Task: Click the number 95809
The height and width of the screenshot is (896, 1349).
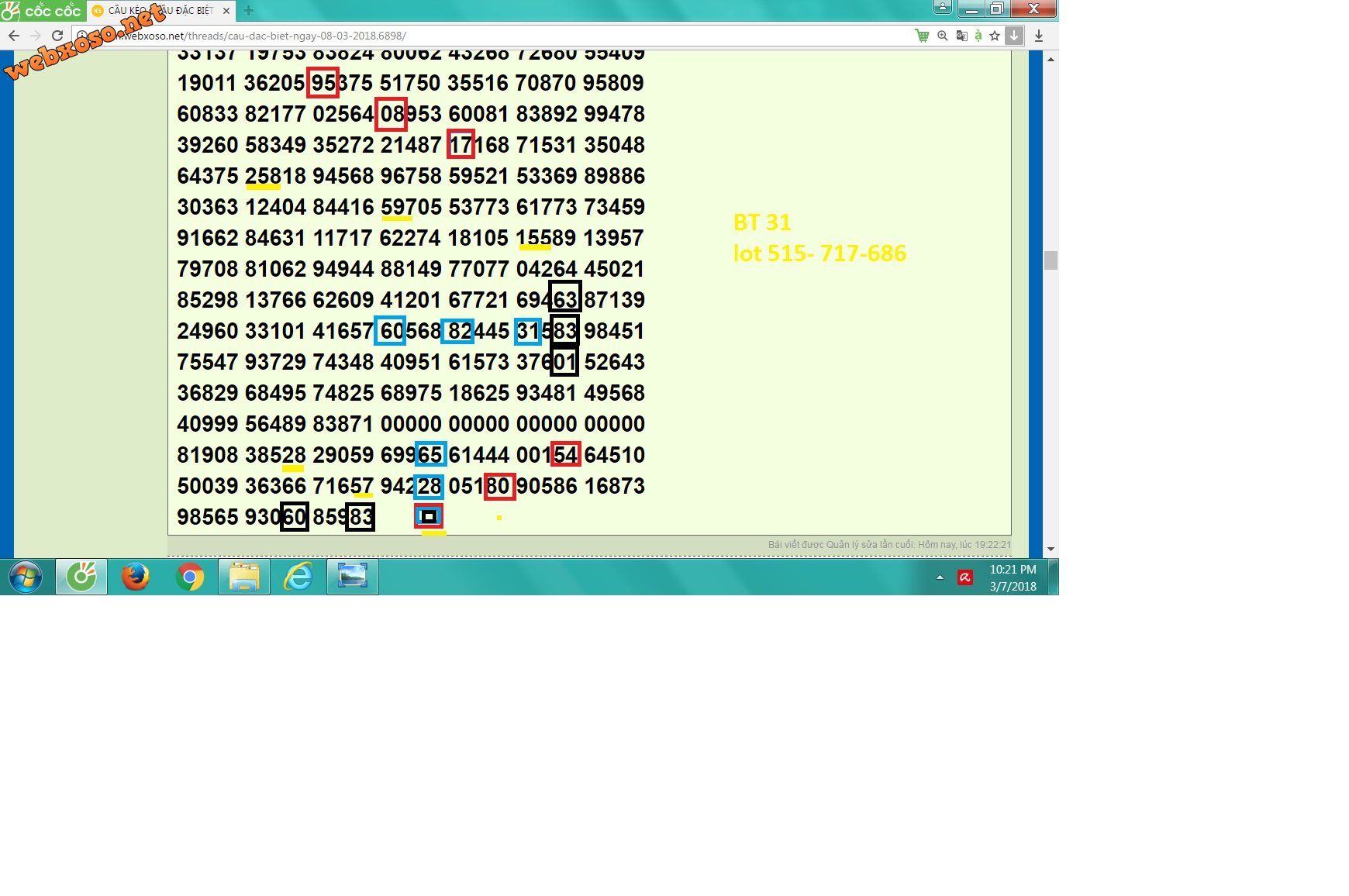Action: point(614,83)
